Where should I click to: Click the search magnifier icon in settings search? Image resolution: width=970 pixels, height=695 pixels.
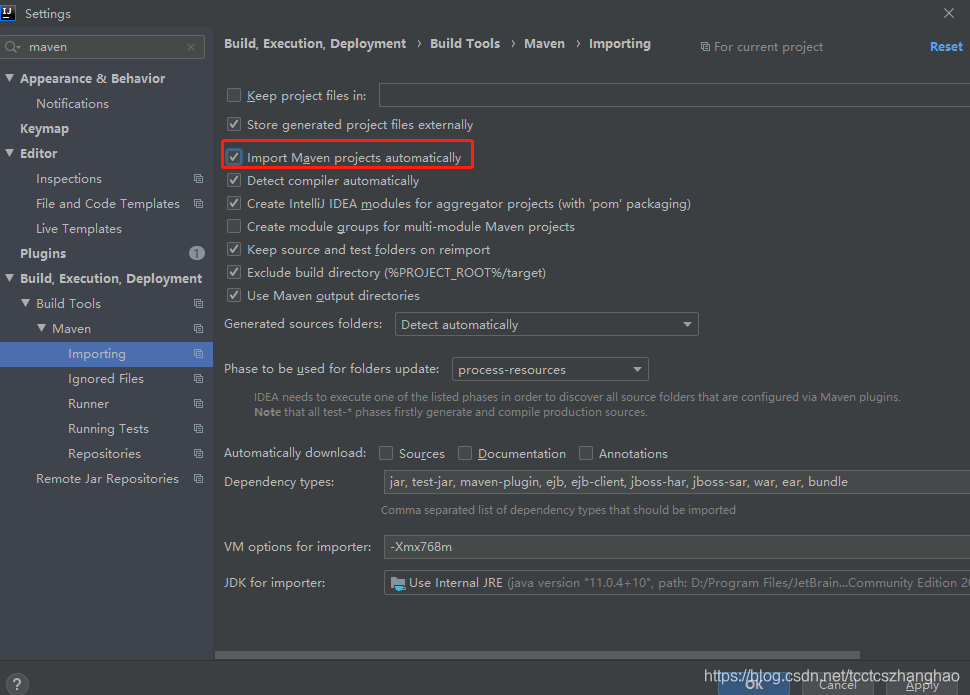[x=11, y=47]
